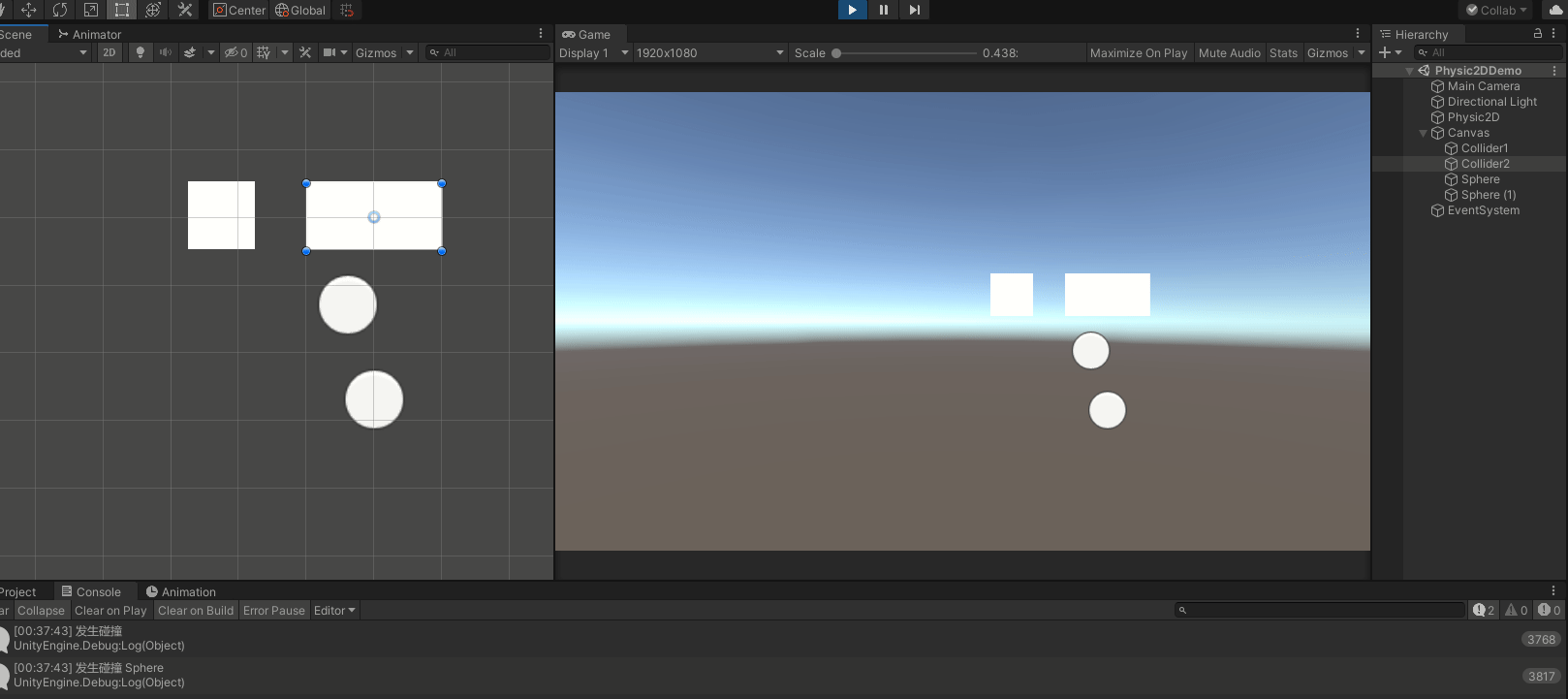
Task: Select the combined Transform tool
Action: pos(153,10)
